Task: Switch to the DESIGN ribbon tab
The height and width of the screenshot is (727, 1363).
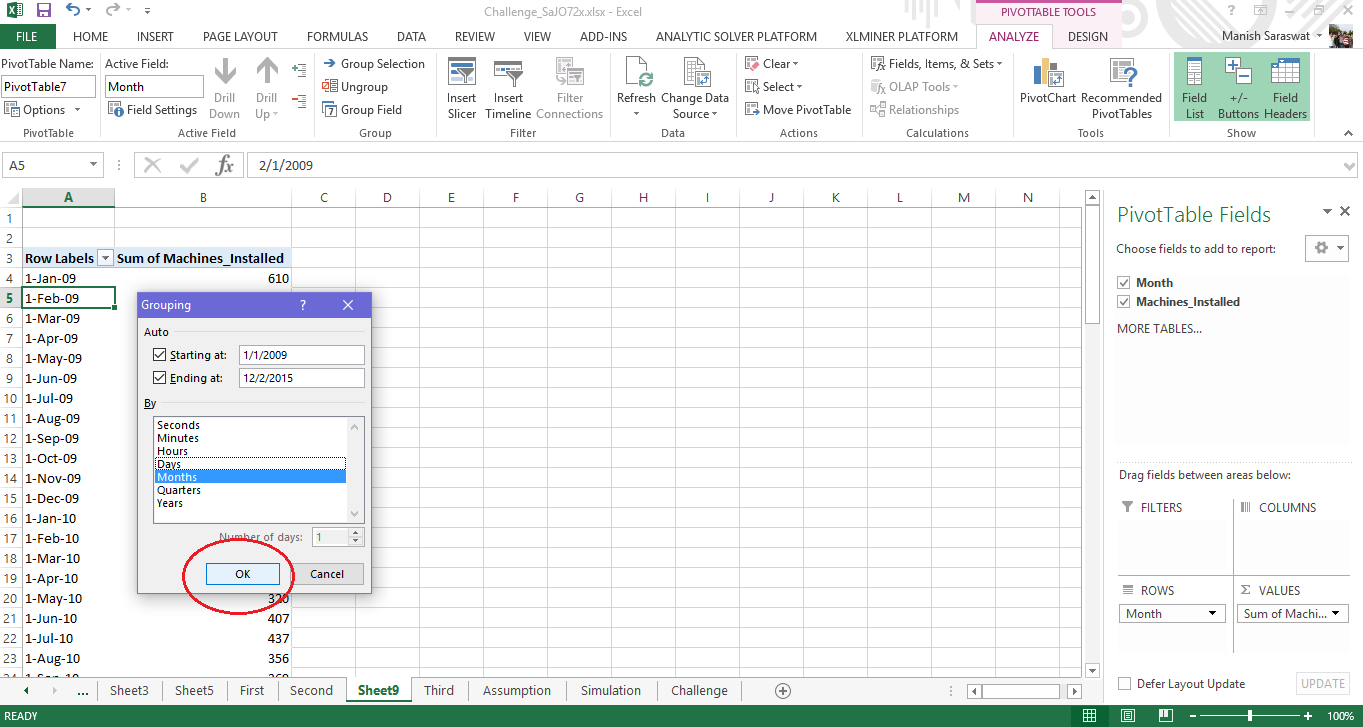Action: 1087,37
